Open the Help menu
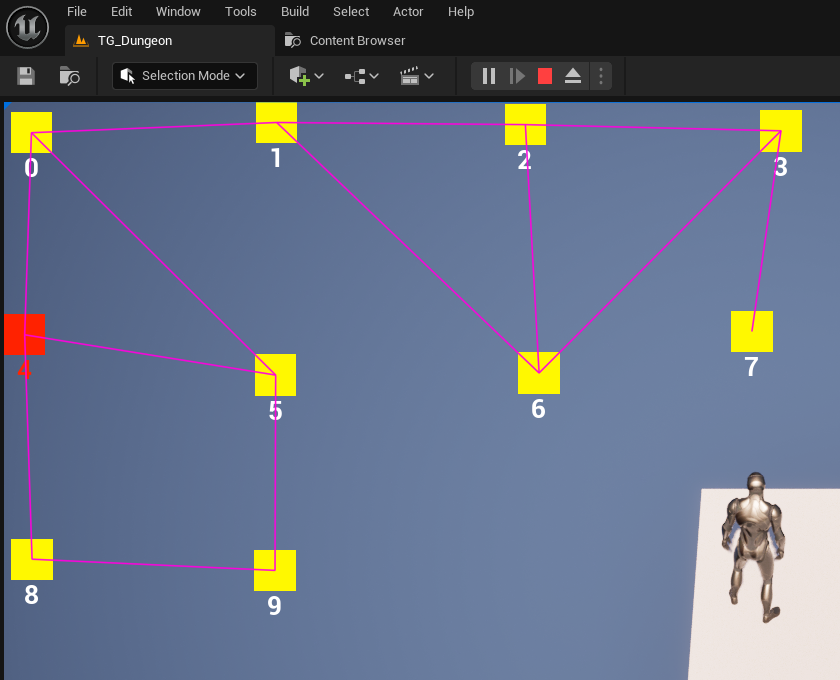 click(461, 12)
